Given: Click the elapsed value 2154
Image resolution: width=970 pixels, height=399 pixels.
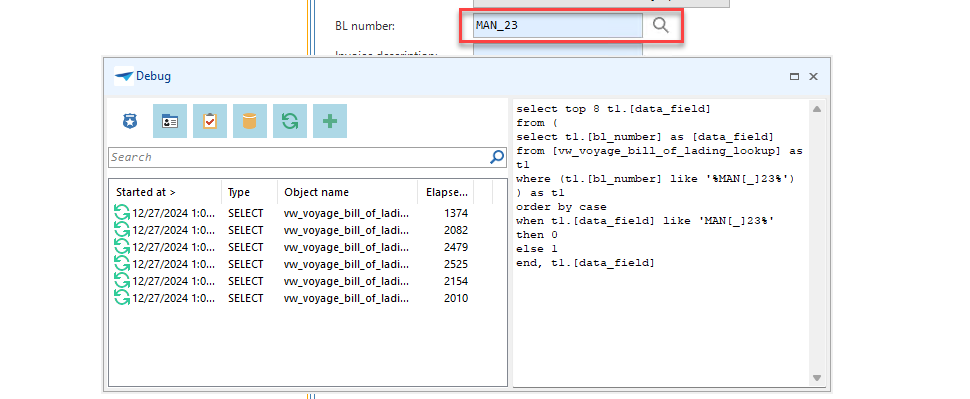Looking at the screenshot, I should pyautogui.click(x=456, y=281).
